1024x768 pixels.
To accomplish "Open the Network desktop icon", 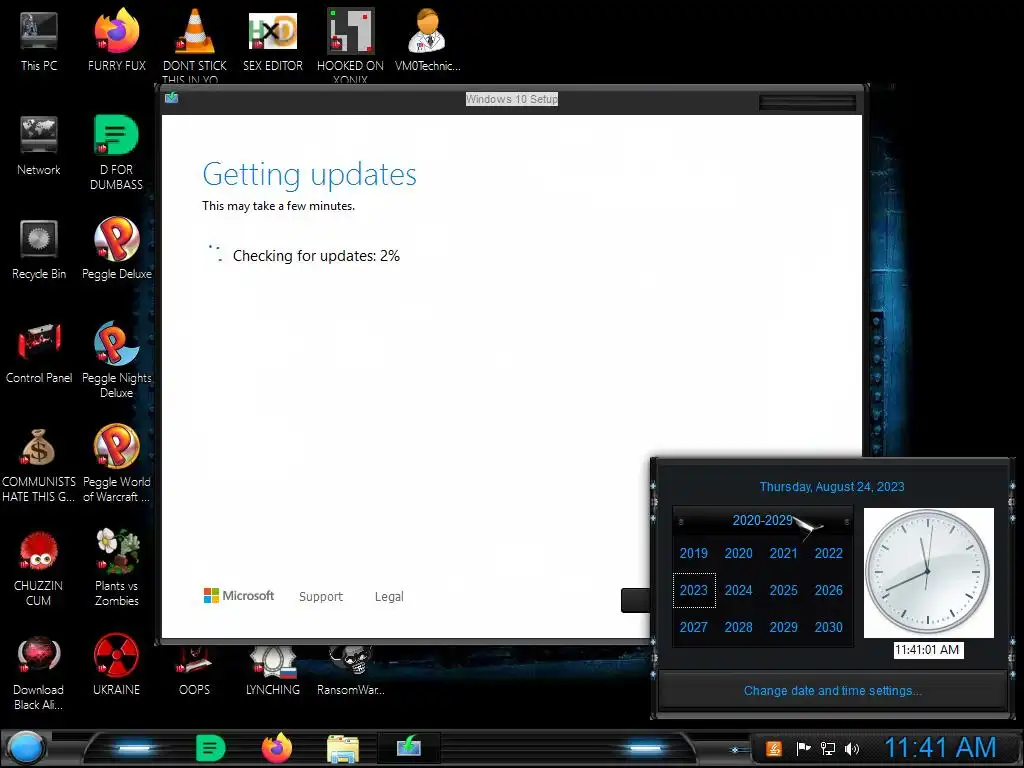I will coord(39,146).
